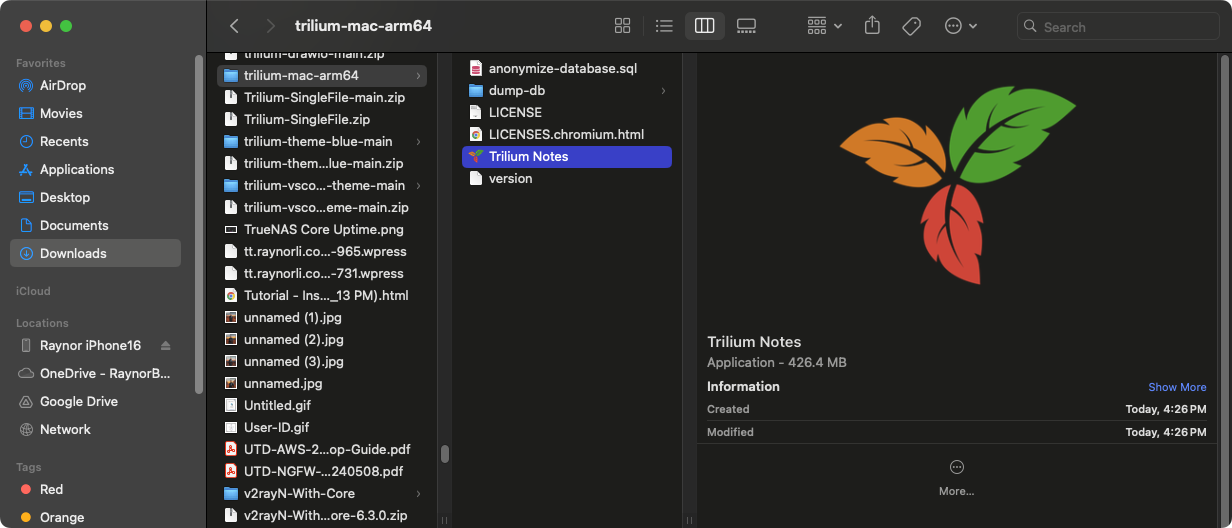Select the trilium-theme-blue-main folder
This screenshot has width=1232, height=528.
click(322, 141)
